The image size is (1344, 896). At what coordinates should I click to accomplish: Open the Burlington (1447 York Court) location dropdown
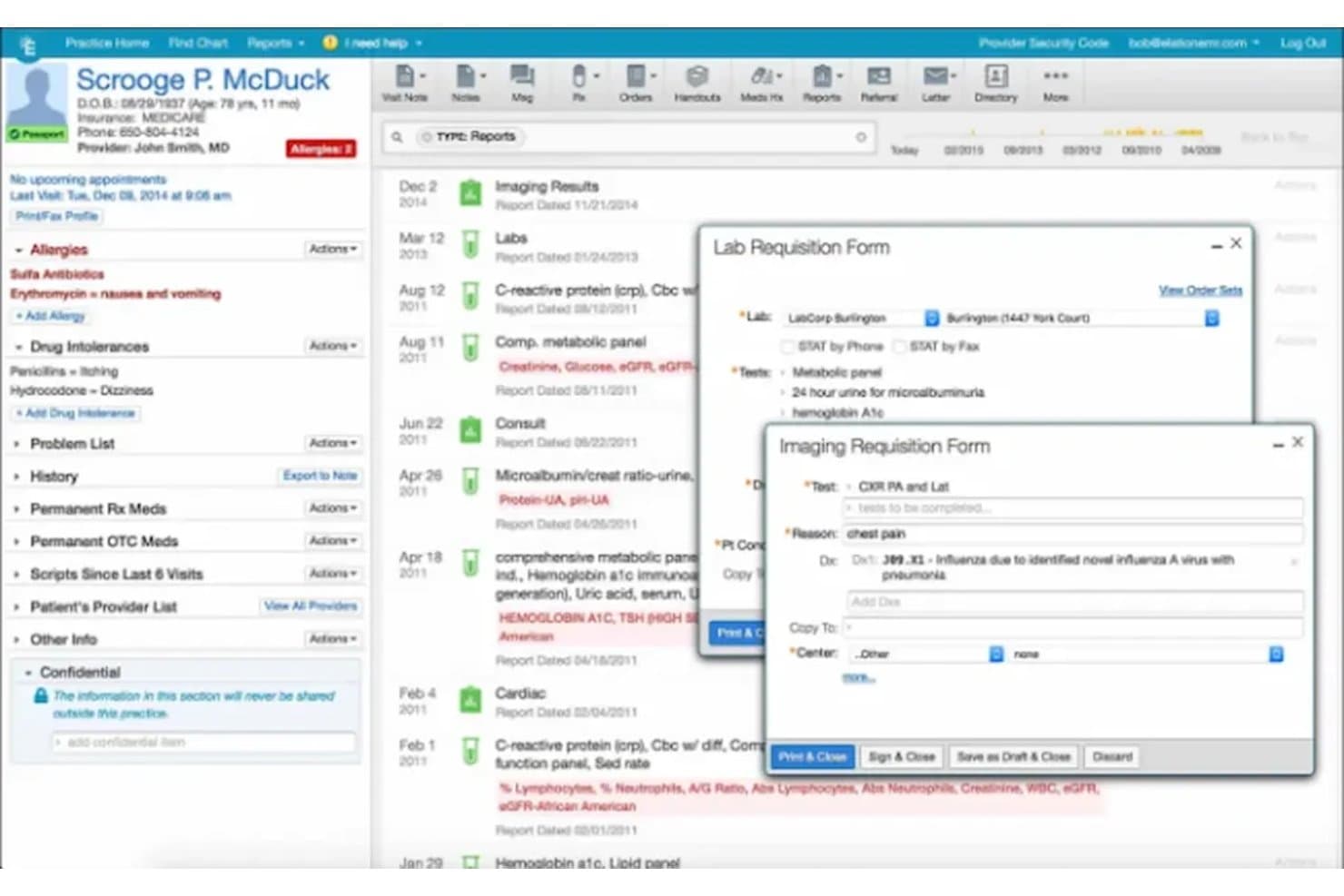(x=1081, y=318)
